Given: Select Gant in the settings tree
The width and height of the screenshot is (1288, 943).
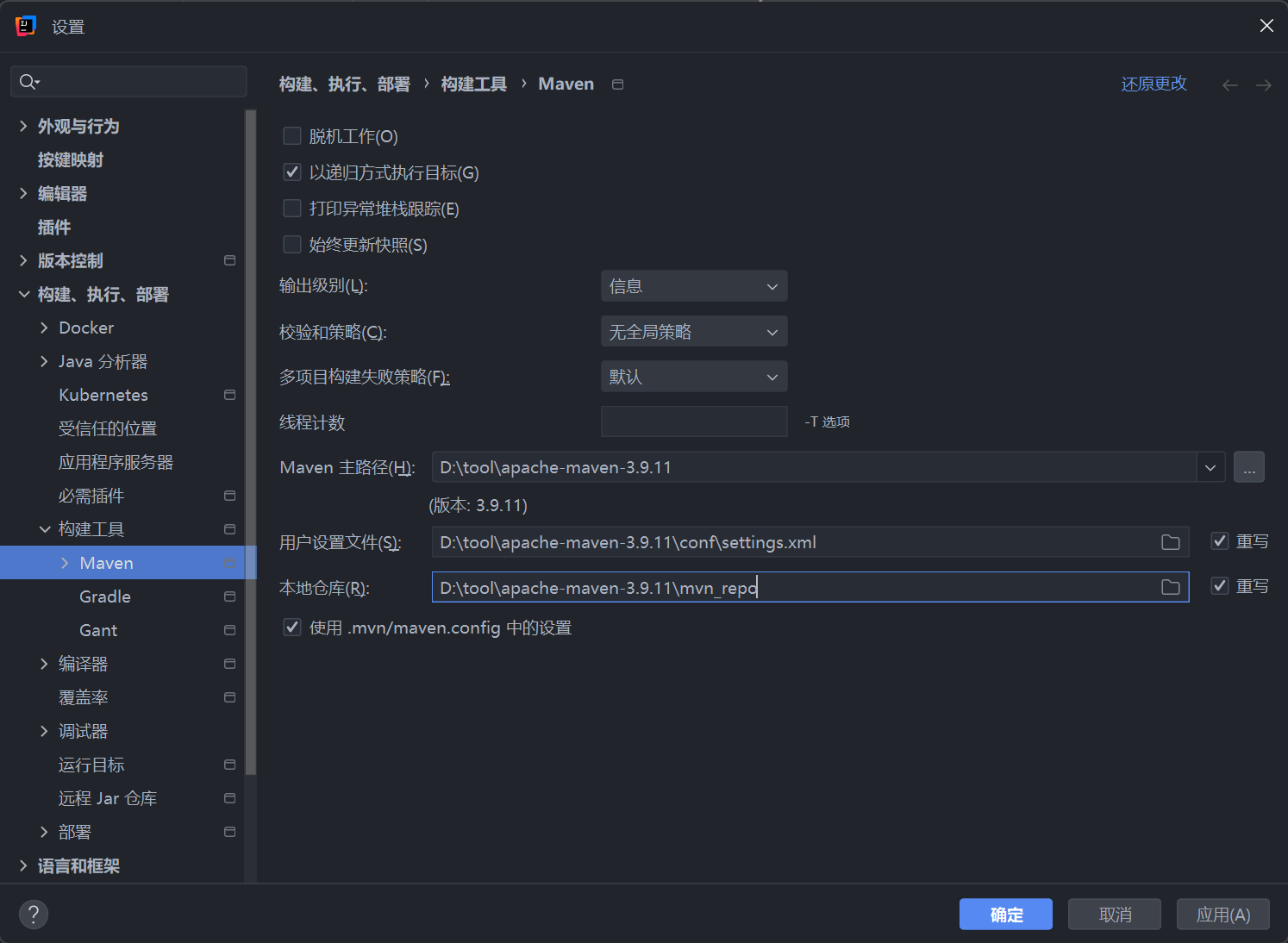Looking at the screenshot, I should (x=98, y=630).
